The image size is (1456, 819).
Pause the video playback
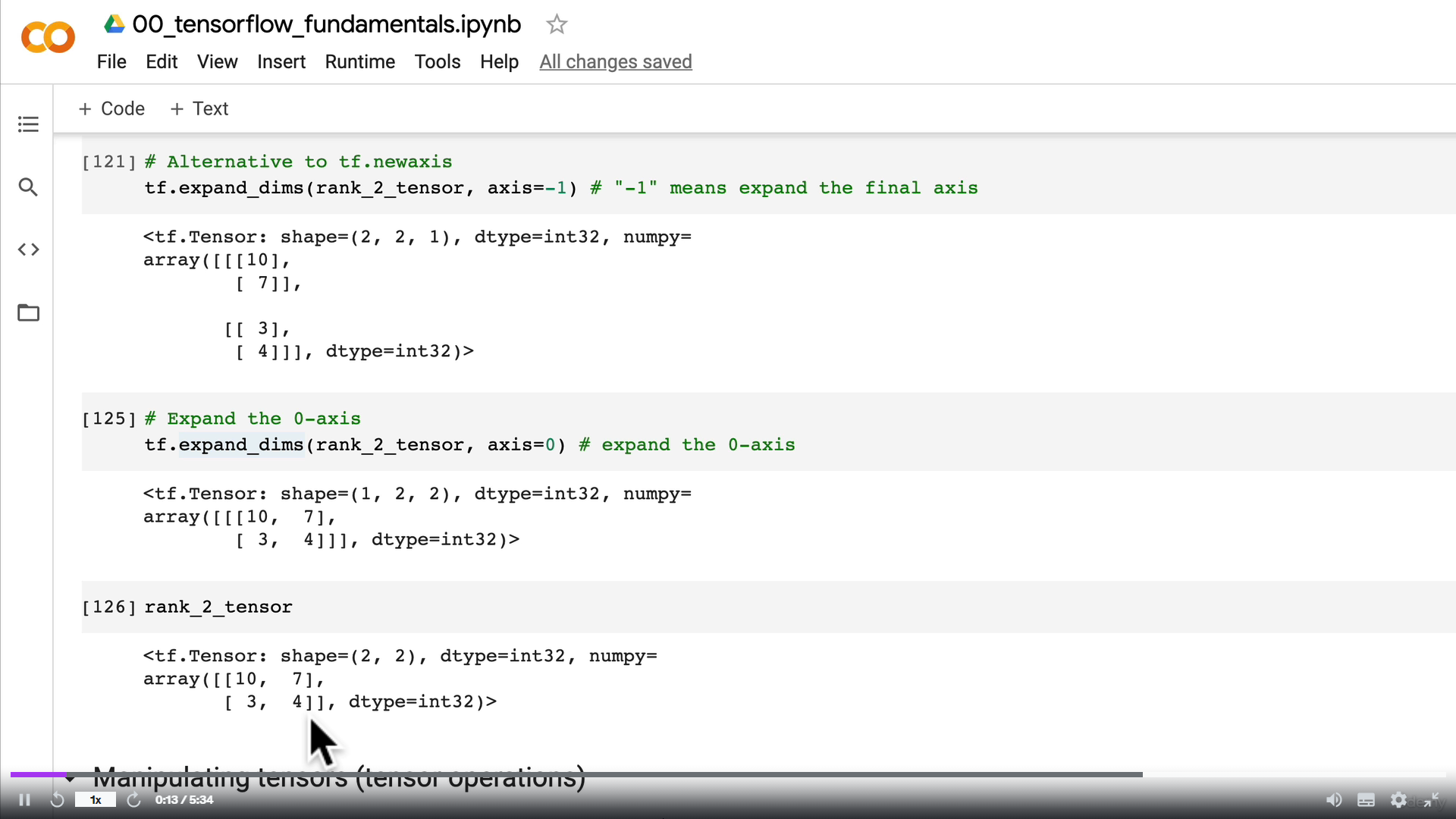click(24, 800)
